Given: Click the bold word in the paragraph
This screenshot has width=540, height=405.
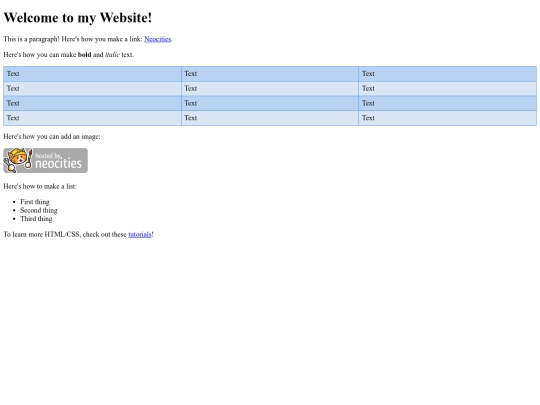Looking at the screenshot, I should pos(84,54).
